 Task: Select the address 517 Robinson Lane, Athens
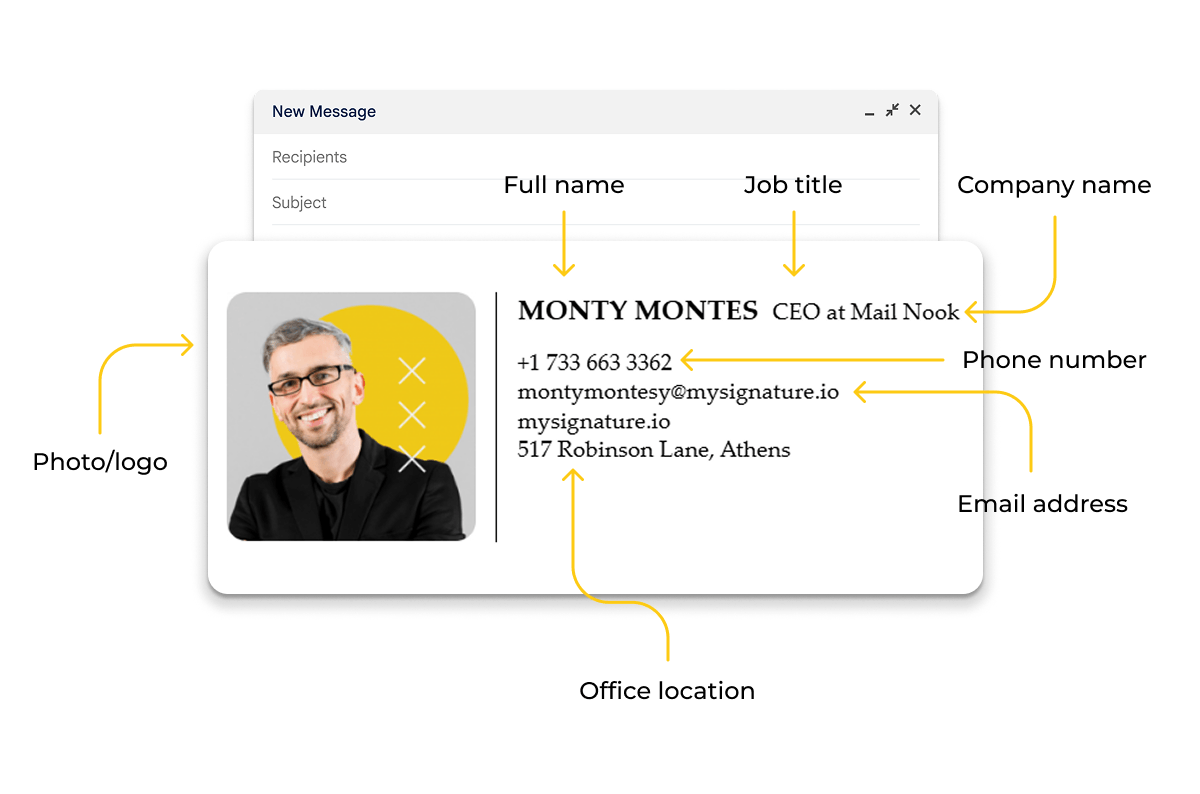tap(653, 450)
